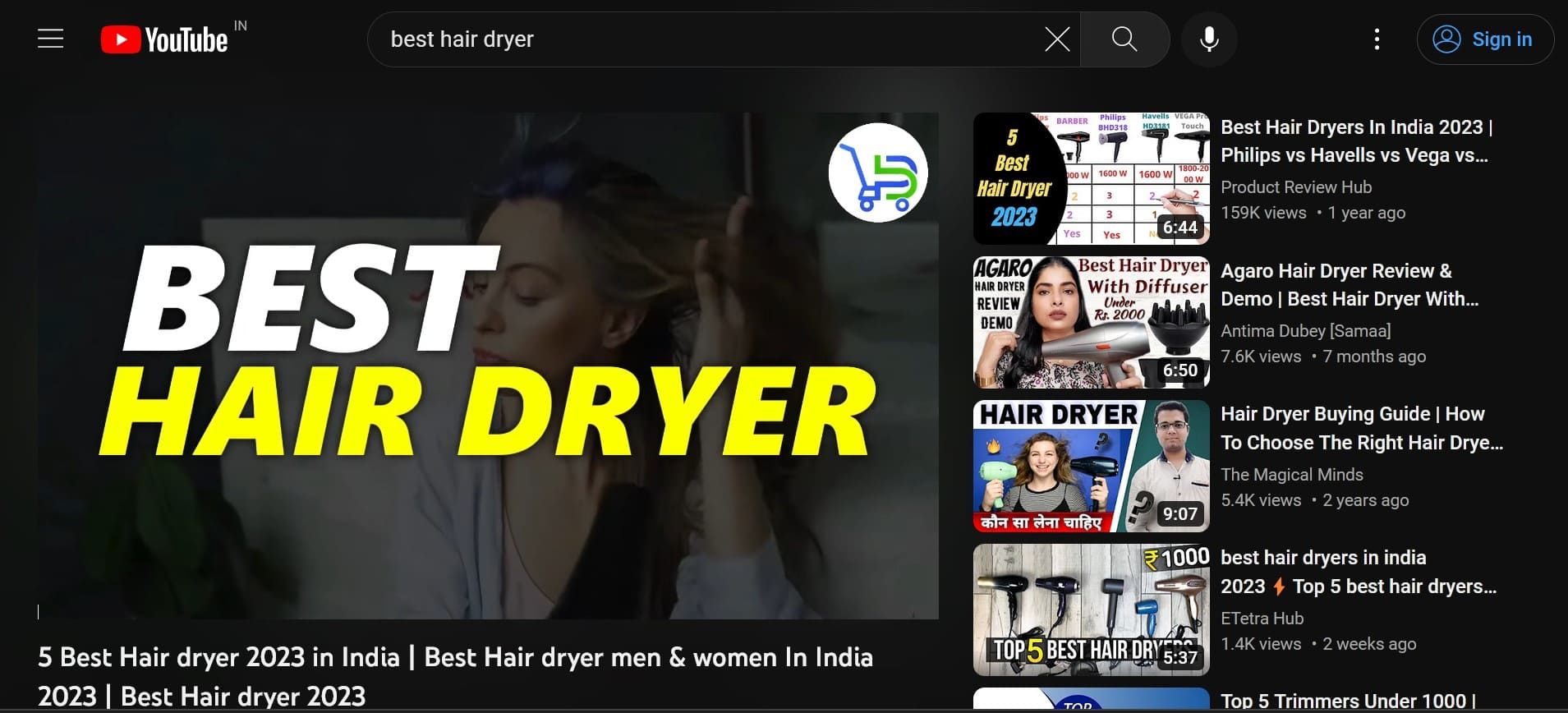Click the shopping cart channel logo on video
Viewport: 1568px width, 713px height.
click(878, 172)
